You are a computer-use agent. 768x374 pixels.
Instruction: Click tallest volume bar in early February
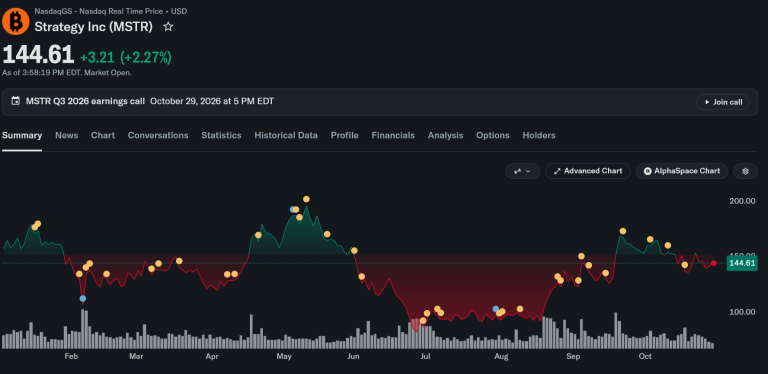click(x=83, y=329)
